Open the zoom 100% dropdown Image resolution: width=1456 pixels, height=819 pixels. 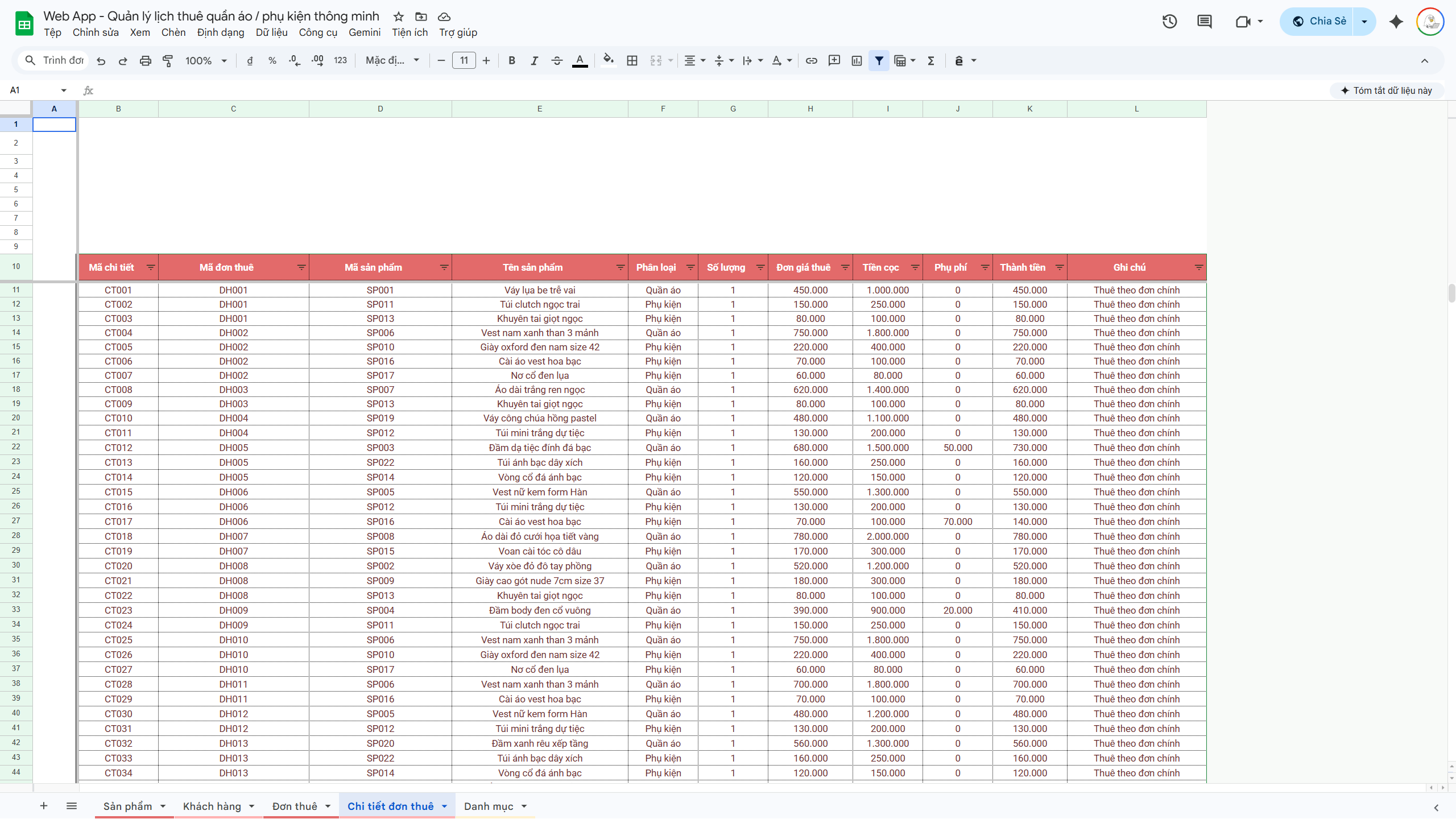(x=206, y=61)
